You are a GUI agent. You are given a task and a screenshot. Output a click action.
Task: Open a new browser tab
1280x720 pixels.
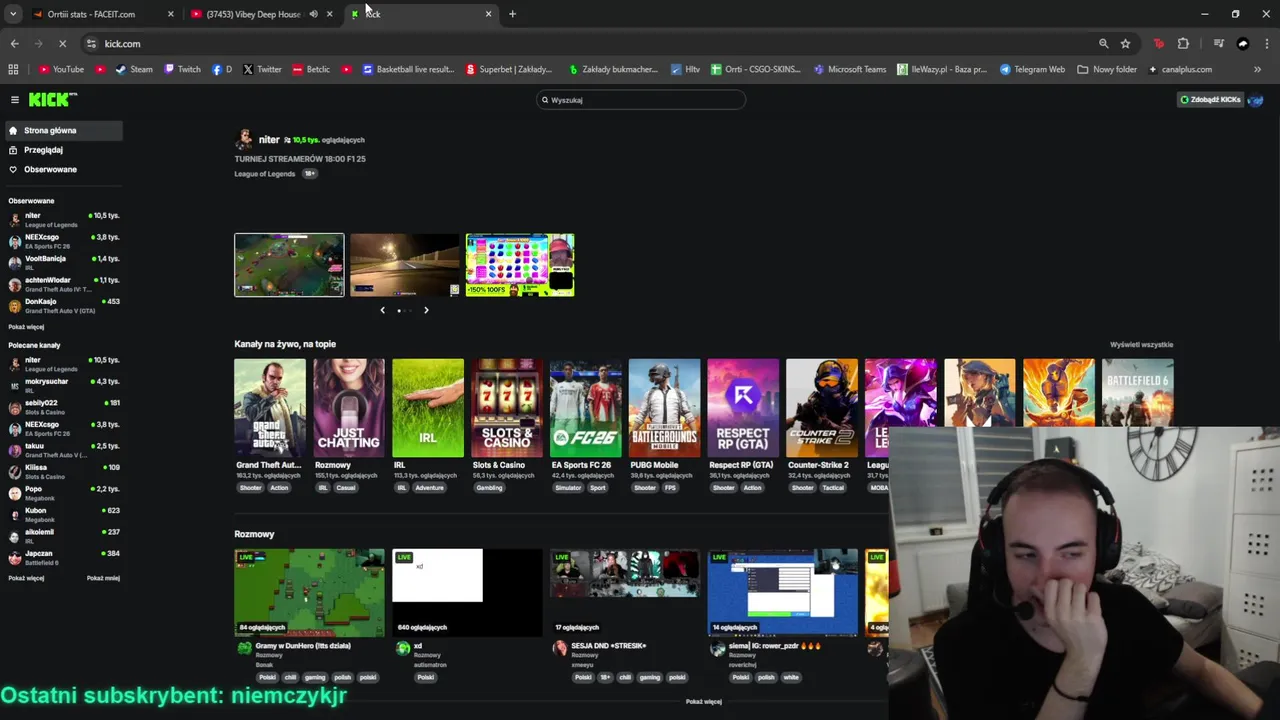[512, 14]
